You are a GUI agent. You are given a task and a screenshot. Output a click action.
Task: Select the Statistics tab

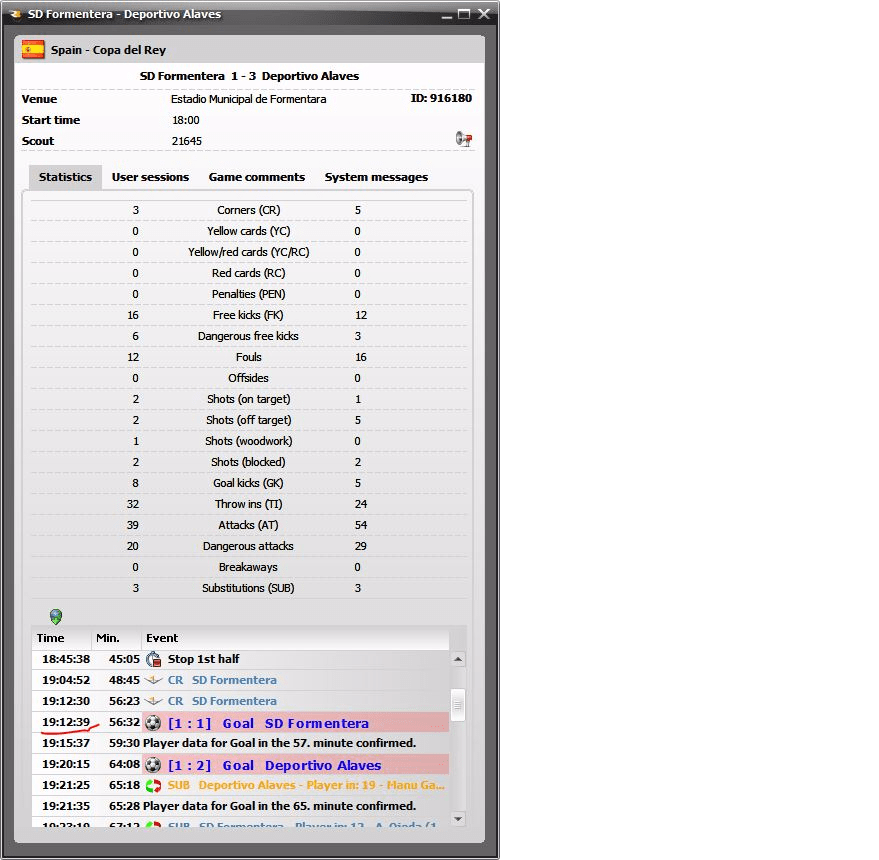pyautogui.click(x=65, y=177)
